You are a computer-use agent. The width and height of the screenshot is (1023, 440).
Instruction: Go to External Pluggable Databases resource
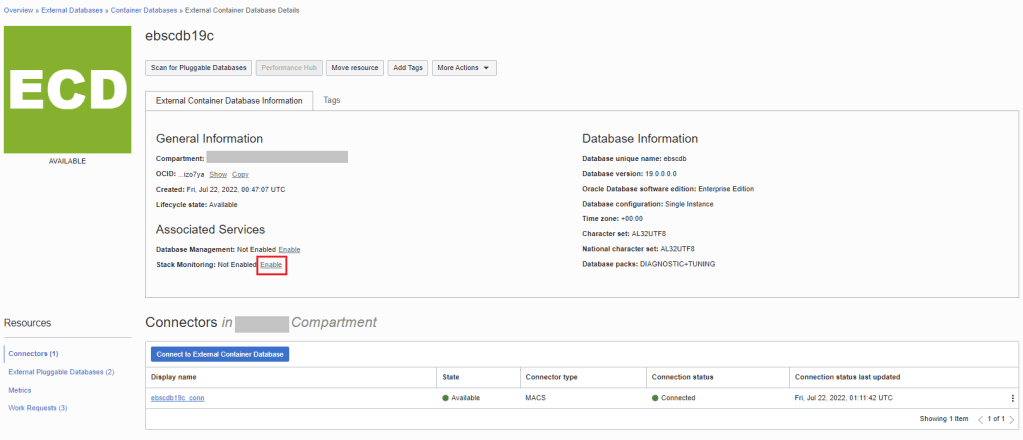[x=60, y=372]
